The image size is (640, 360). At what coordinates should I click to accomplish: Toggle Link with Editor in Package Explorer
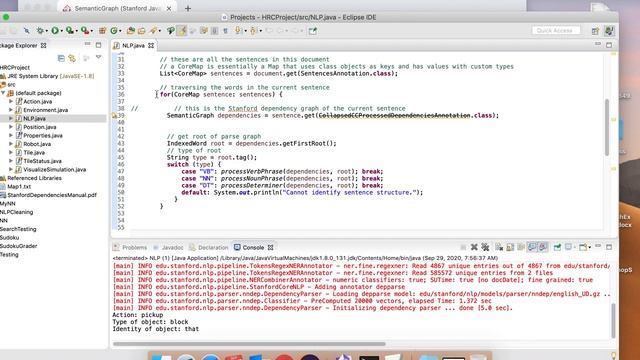[72, 58]
